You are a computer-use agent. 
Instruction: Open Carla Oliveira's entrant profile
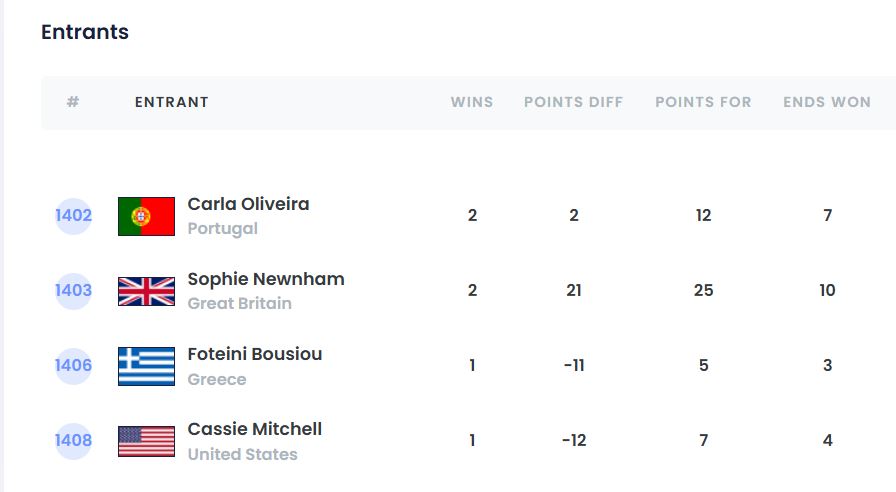[248, 204]
